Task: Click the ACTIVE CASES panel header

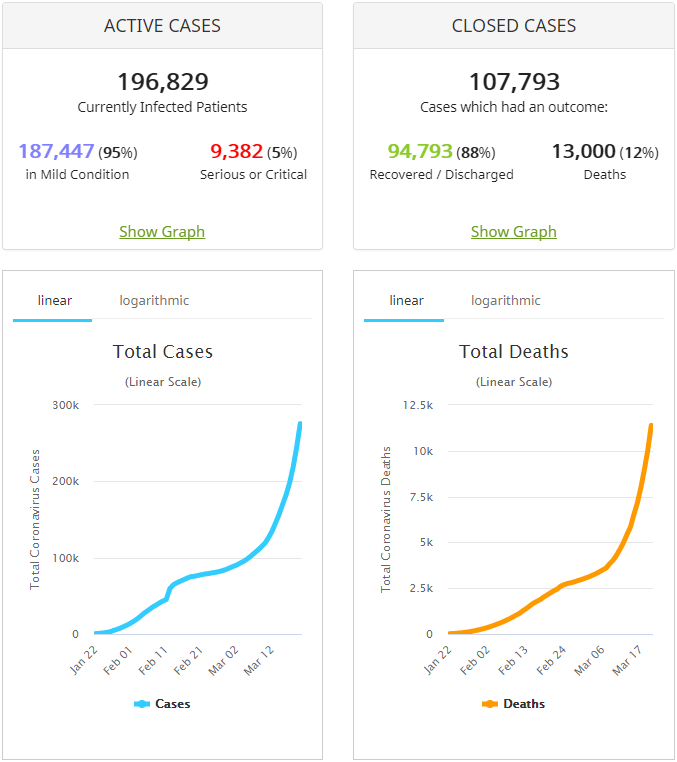Action: coord(162,26)
